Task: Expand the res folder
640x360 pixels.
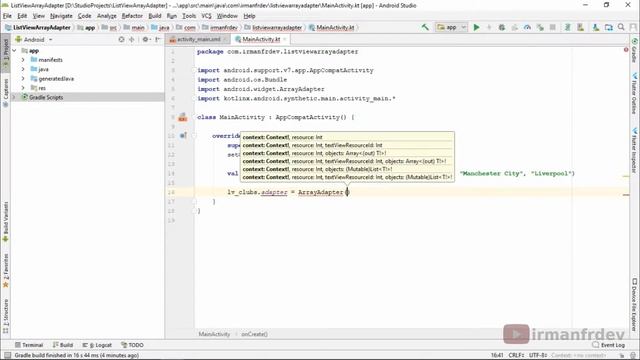Action: click(x=23, y=88)
